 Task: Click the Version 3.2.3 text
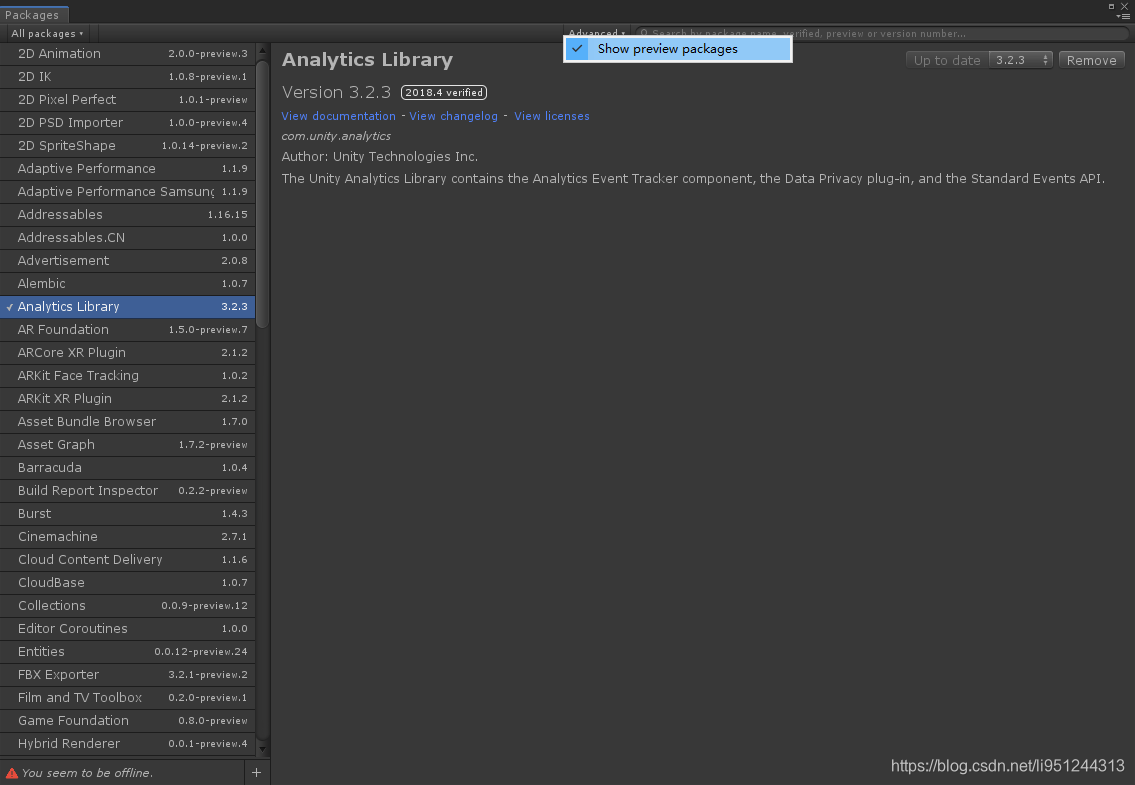(x=336, y=93)
